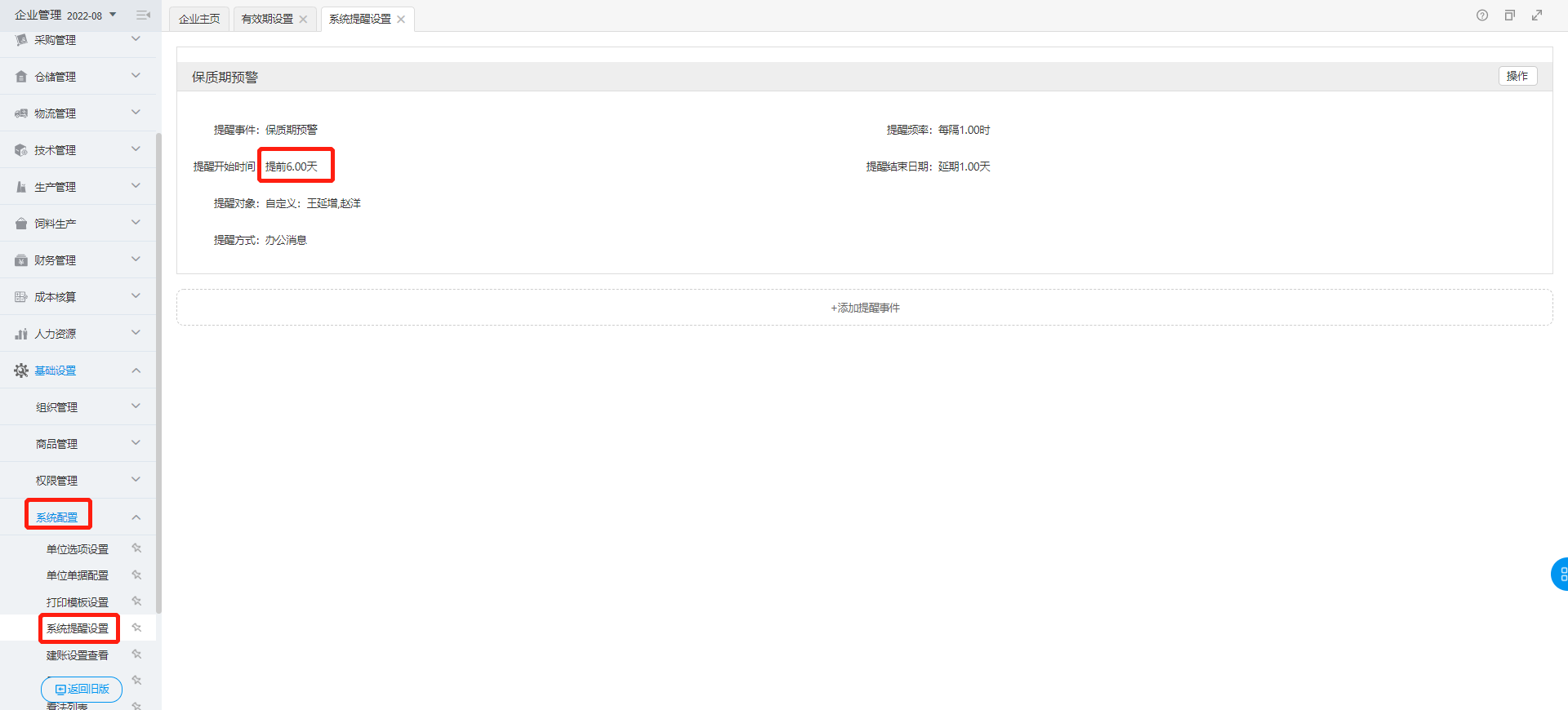Switch to the 企业主页 tab

199,19
